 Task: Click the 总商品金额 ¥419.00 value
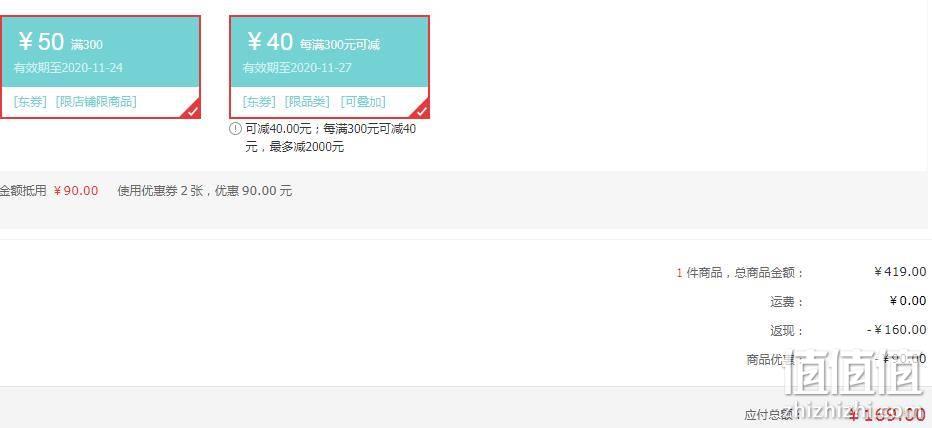(x=900, y=272)
